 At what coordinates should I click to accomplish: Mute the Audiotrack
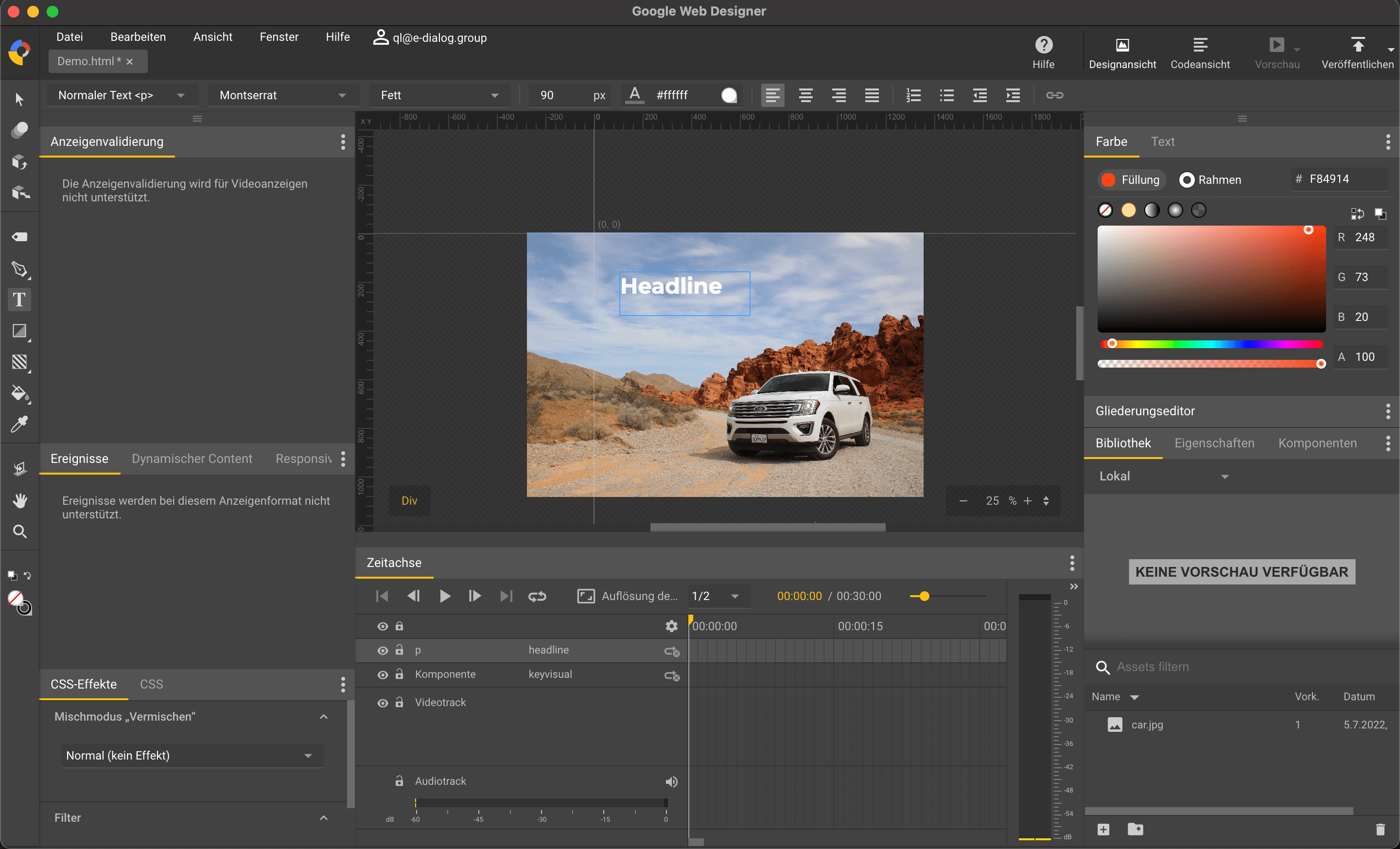671,781
